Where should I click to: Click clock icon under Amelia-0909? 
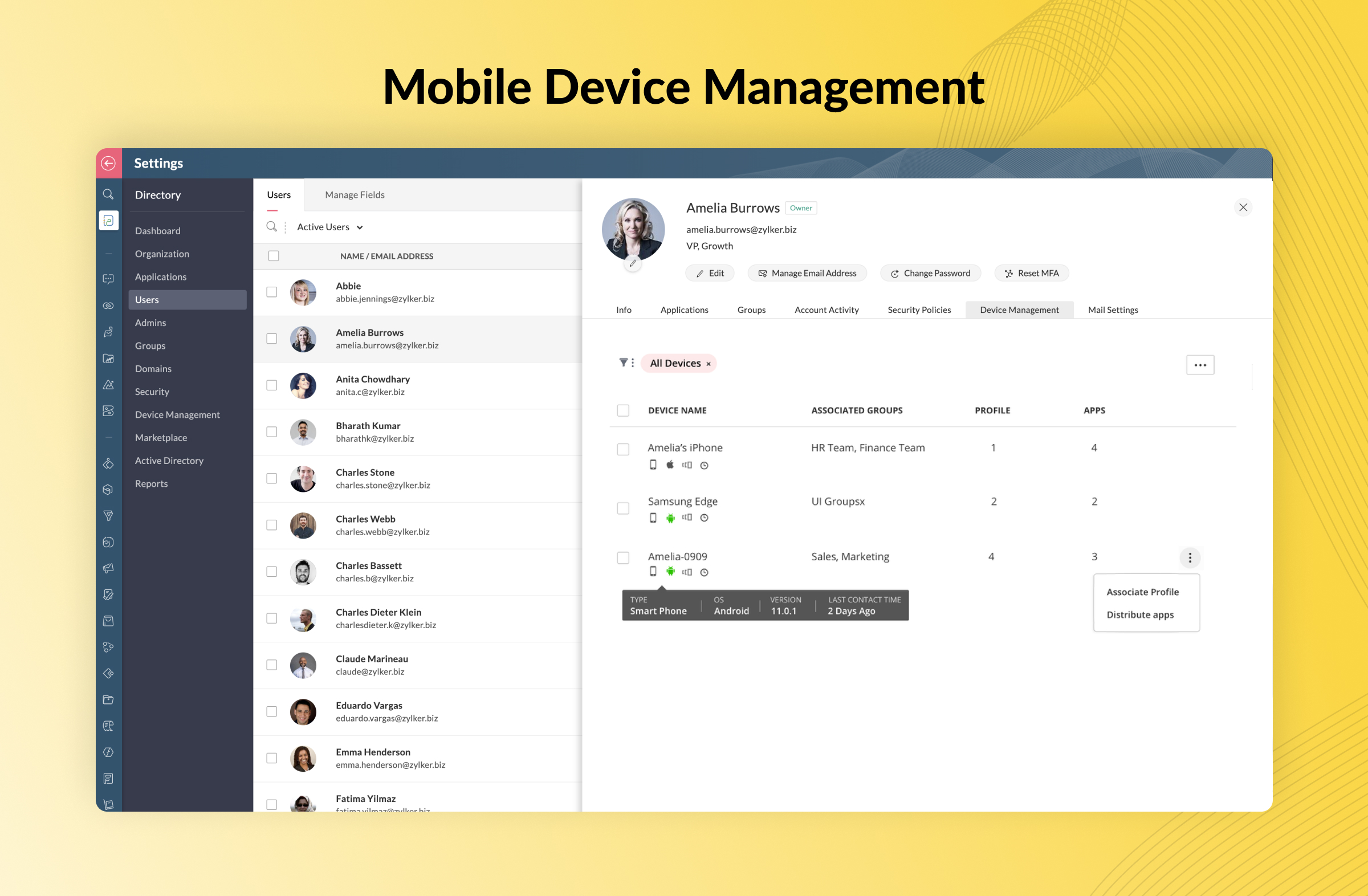pyautogui.click(x=704, y=572)
